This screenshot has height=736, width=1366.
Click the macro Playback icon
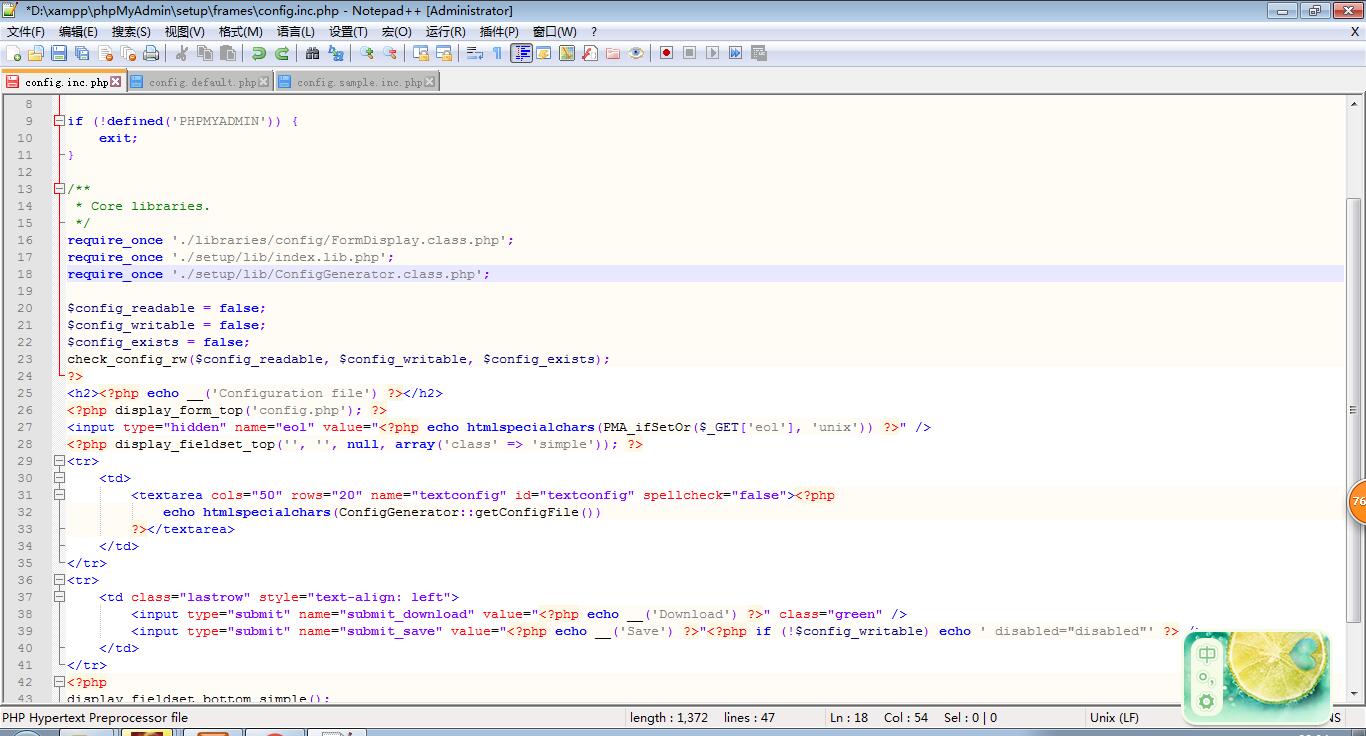(x=713, y=53)
